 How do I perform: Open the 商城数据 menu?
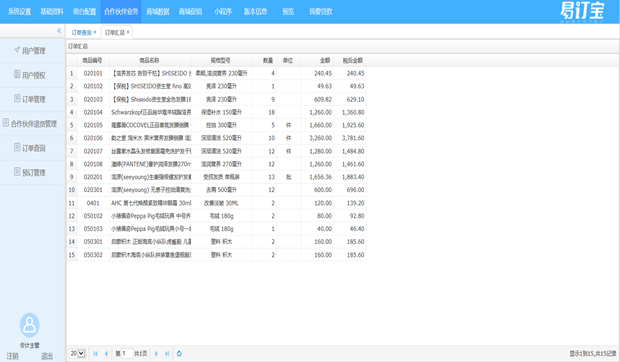tap(158, 11)
